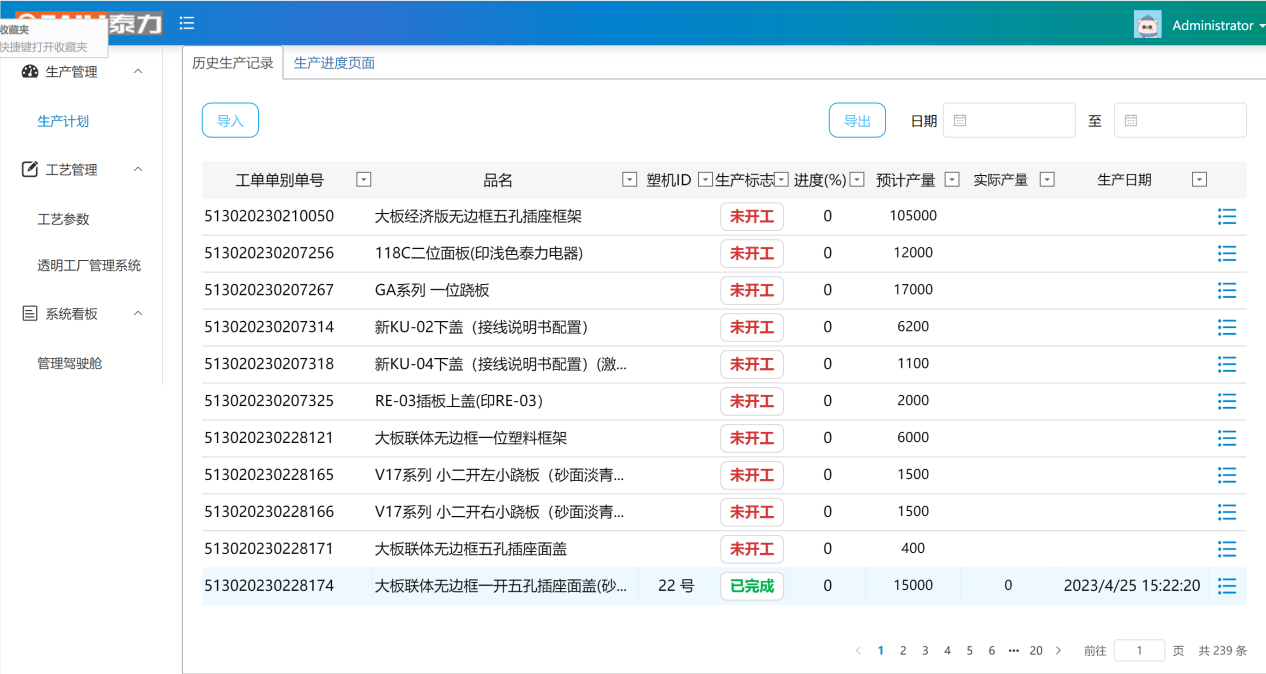Open filter dropdown for 塑机ID column
The height and width of the screenshot is (674, 1266).
coord(705,180)
